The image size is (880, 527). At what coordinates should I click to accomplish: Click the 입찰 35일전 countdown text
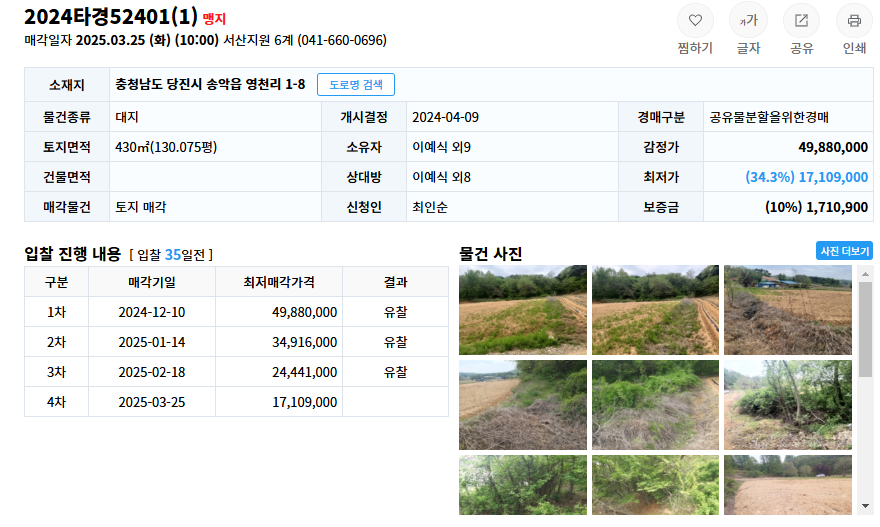click(x=171, y=255)
